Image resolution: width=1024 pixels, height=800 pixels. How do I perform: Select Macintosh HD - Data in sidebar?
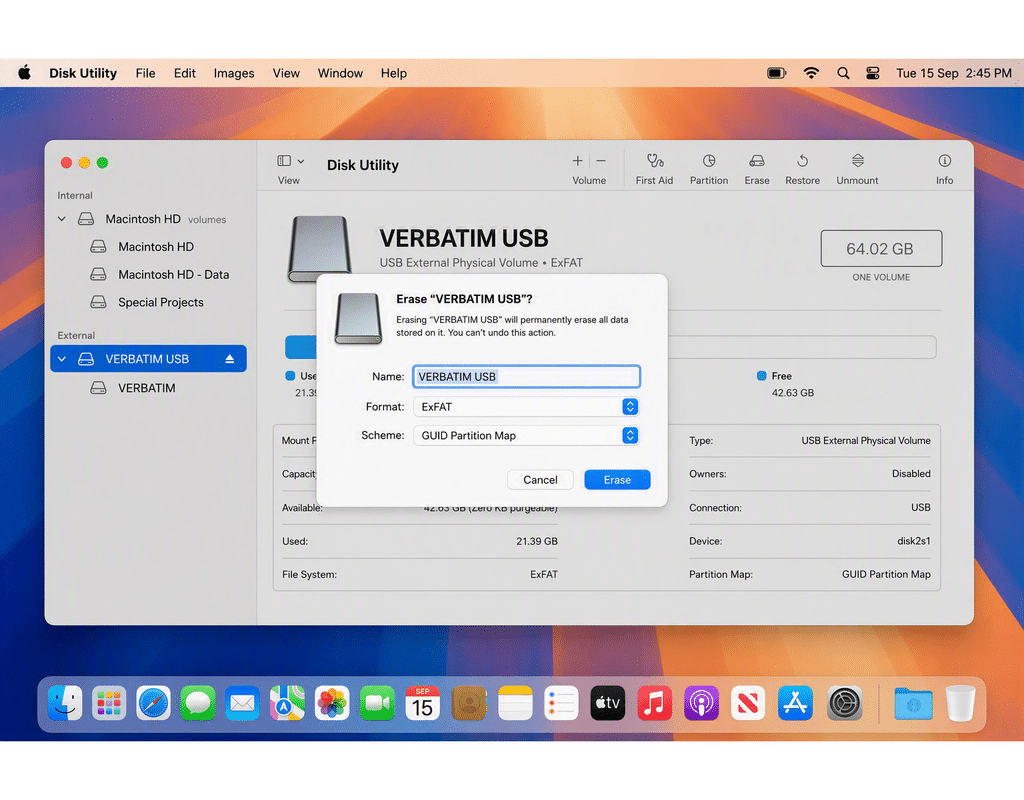point(173,275)
